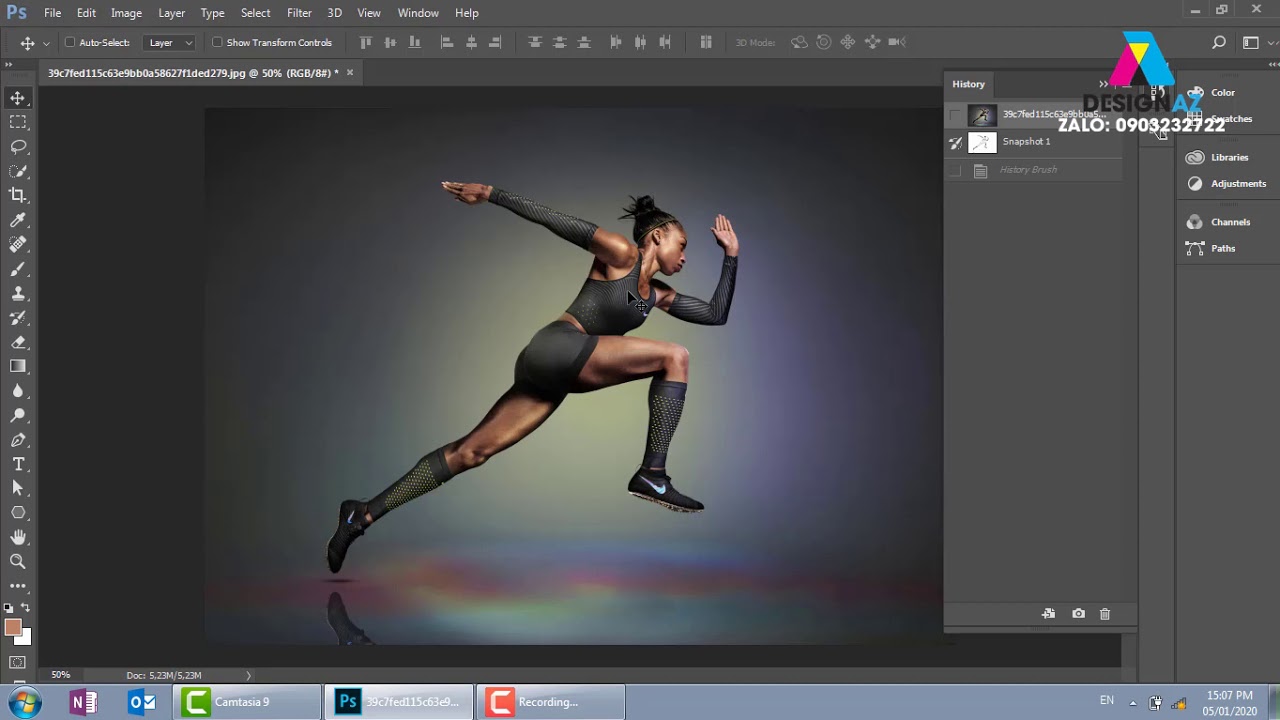Open the Select menu
This screenshot has width=1280, height=720.
tap(255, 13)
